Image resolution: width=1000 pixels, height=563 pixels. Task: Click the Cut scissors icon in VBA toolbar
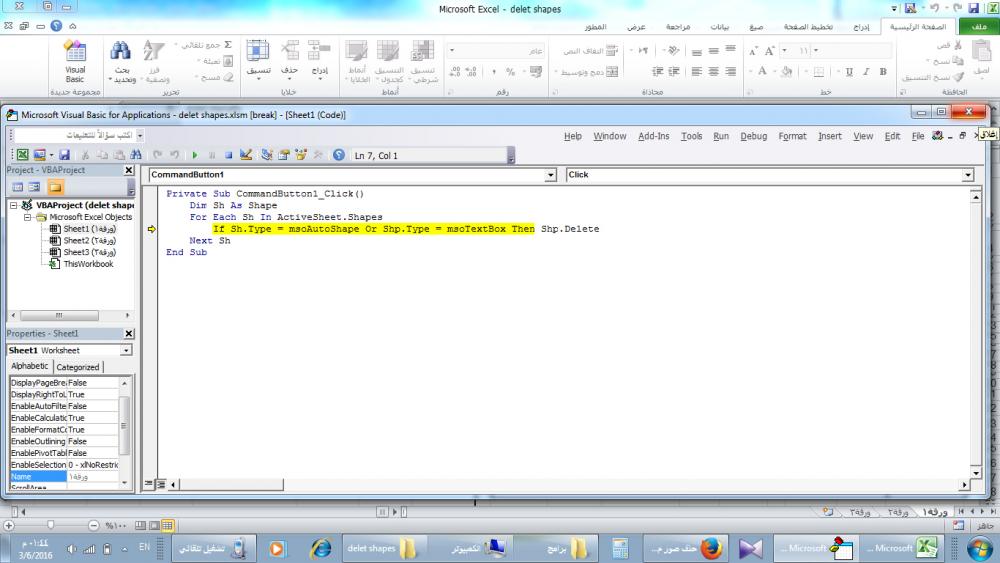pos(85,155)
